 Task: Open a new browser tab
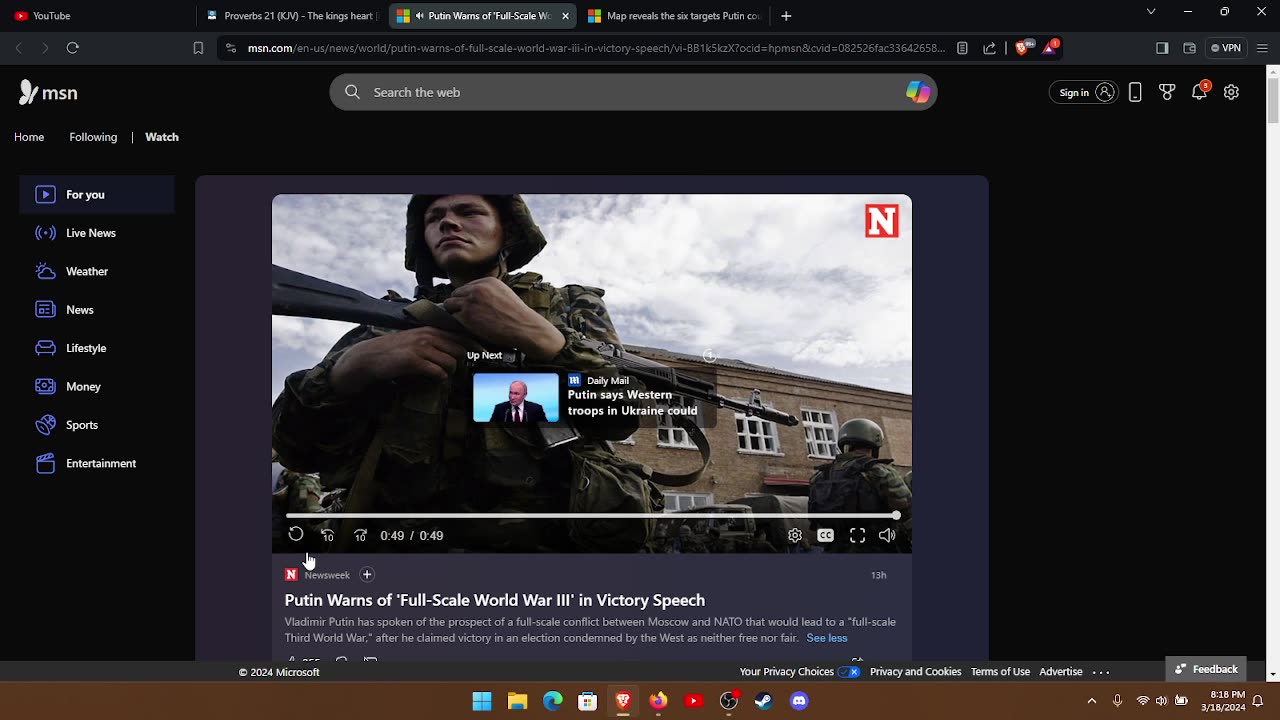coord(786,16)
